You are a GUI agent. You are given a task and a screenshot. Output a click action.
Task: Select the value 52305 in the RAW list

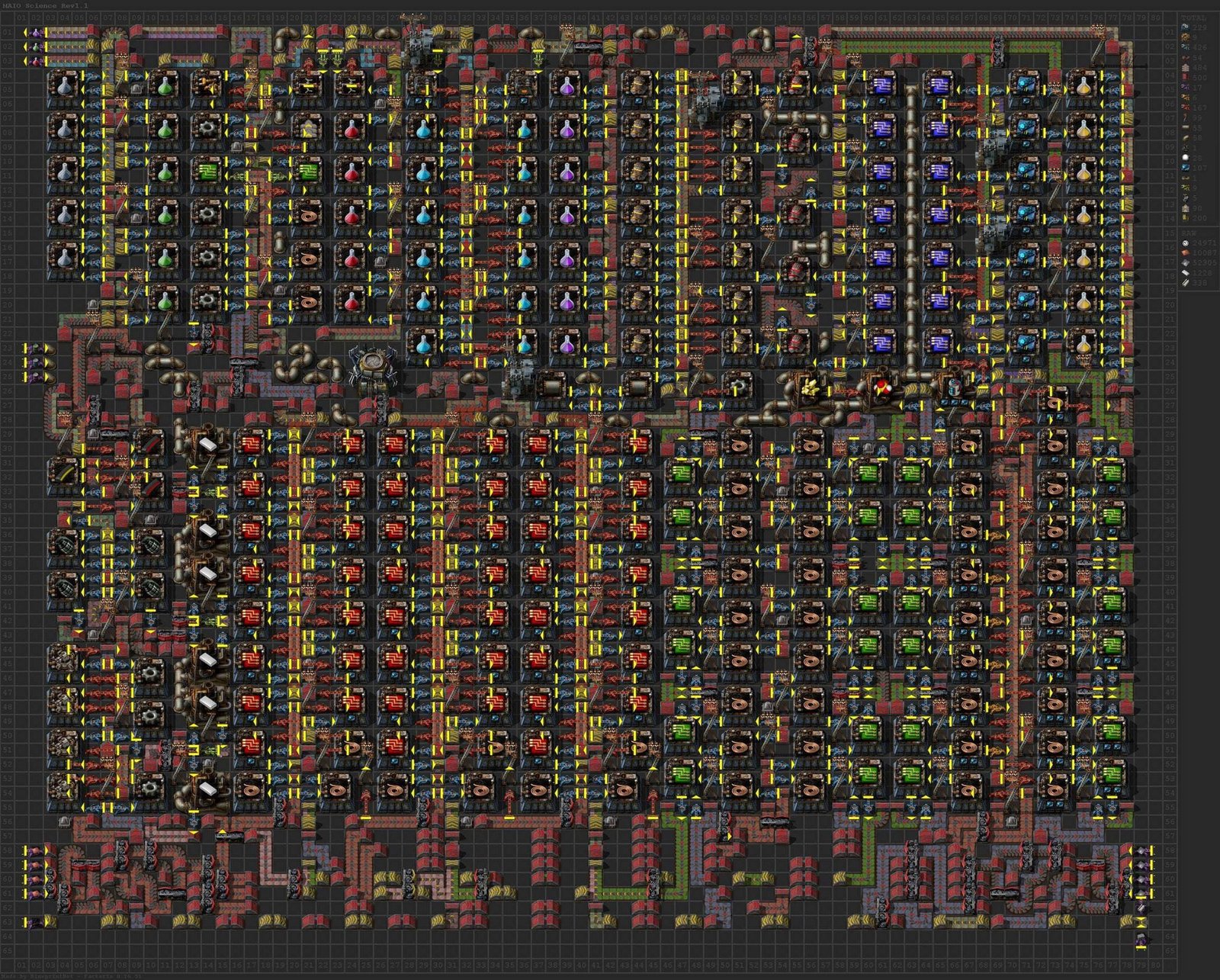tap(1204, 263)
